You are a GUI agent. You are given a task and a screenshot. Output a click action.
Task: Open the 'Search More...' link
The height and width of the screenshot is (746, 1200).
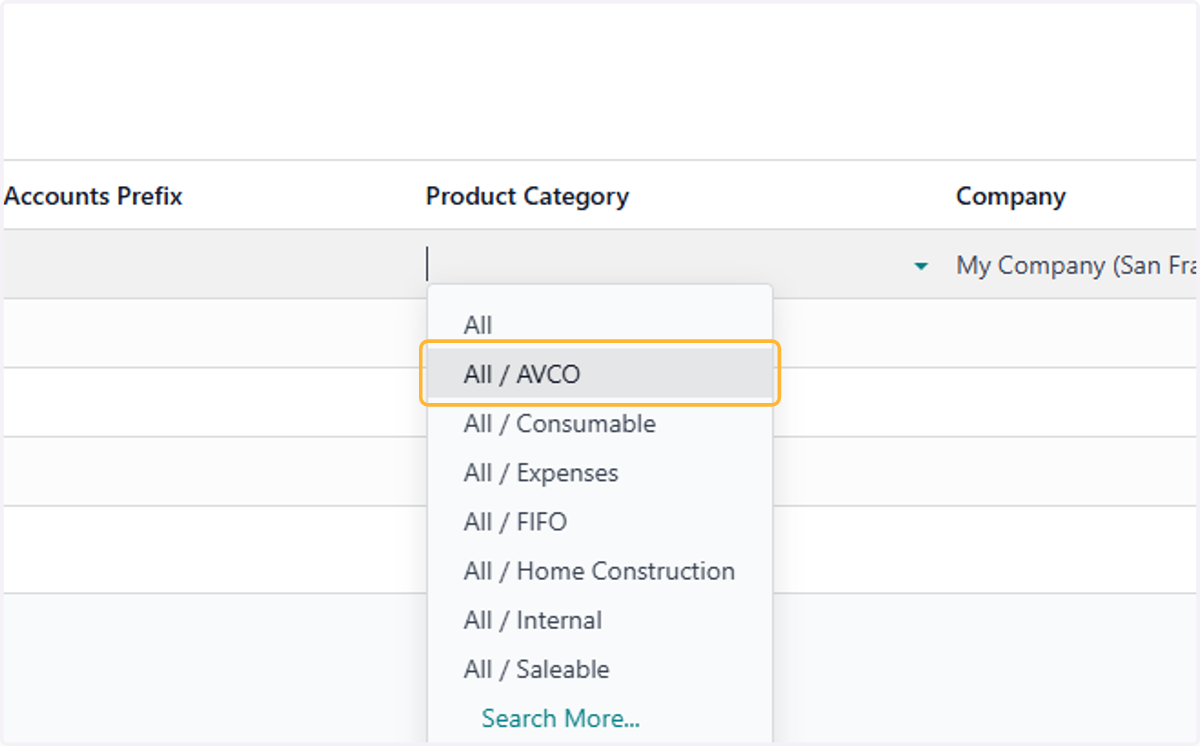(560, 718)
